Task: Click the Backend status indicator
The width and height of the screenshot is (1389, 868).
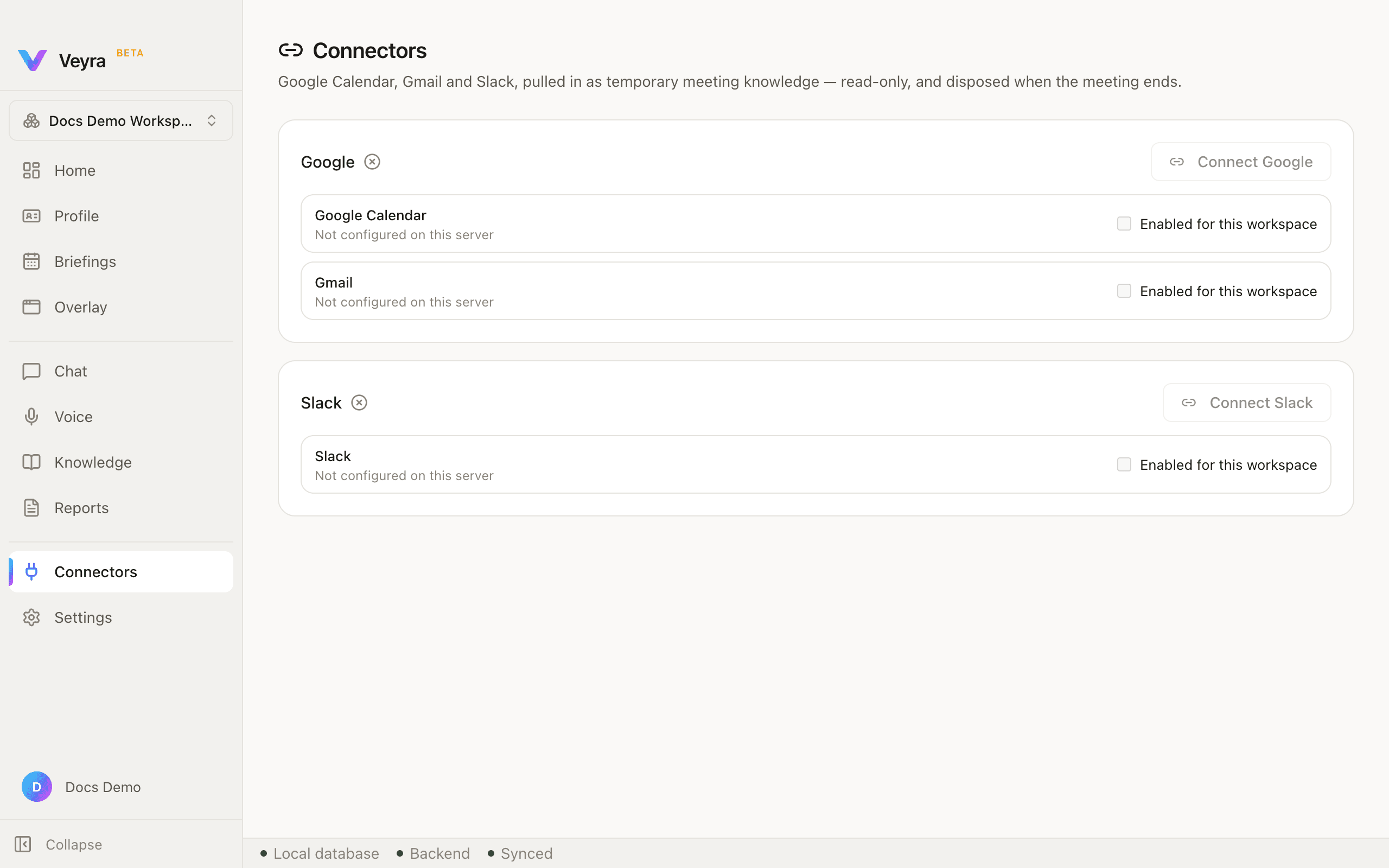Action: click(x=434, y=854)
